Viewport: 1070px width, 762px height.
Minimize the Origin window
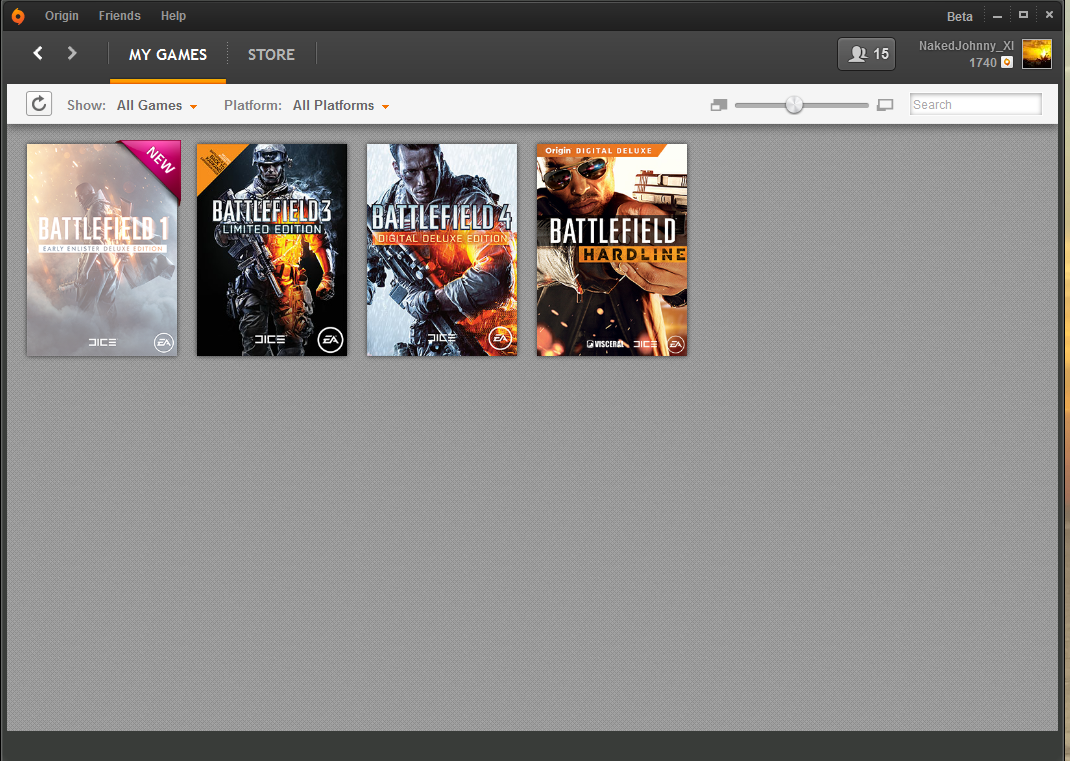[x=997, y=16]
